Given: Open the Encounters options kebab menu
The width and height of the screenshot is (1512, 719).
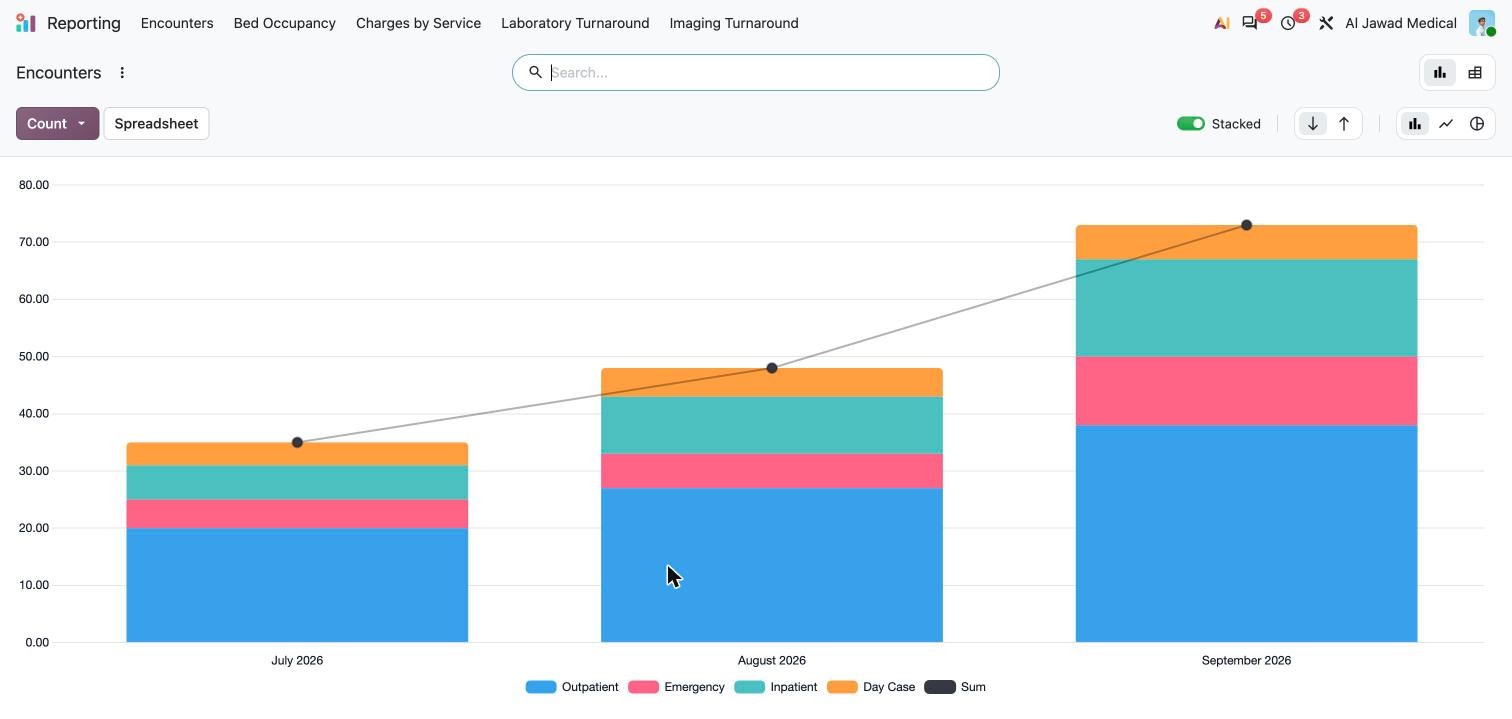Looking at the screenshot, I should [122, 73].
